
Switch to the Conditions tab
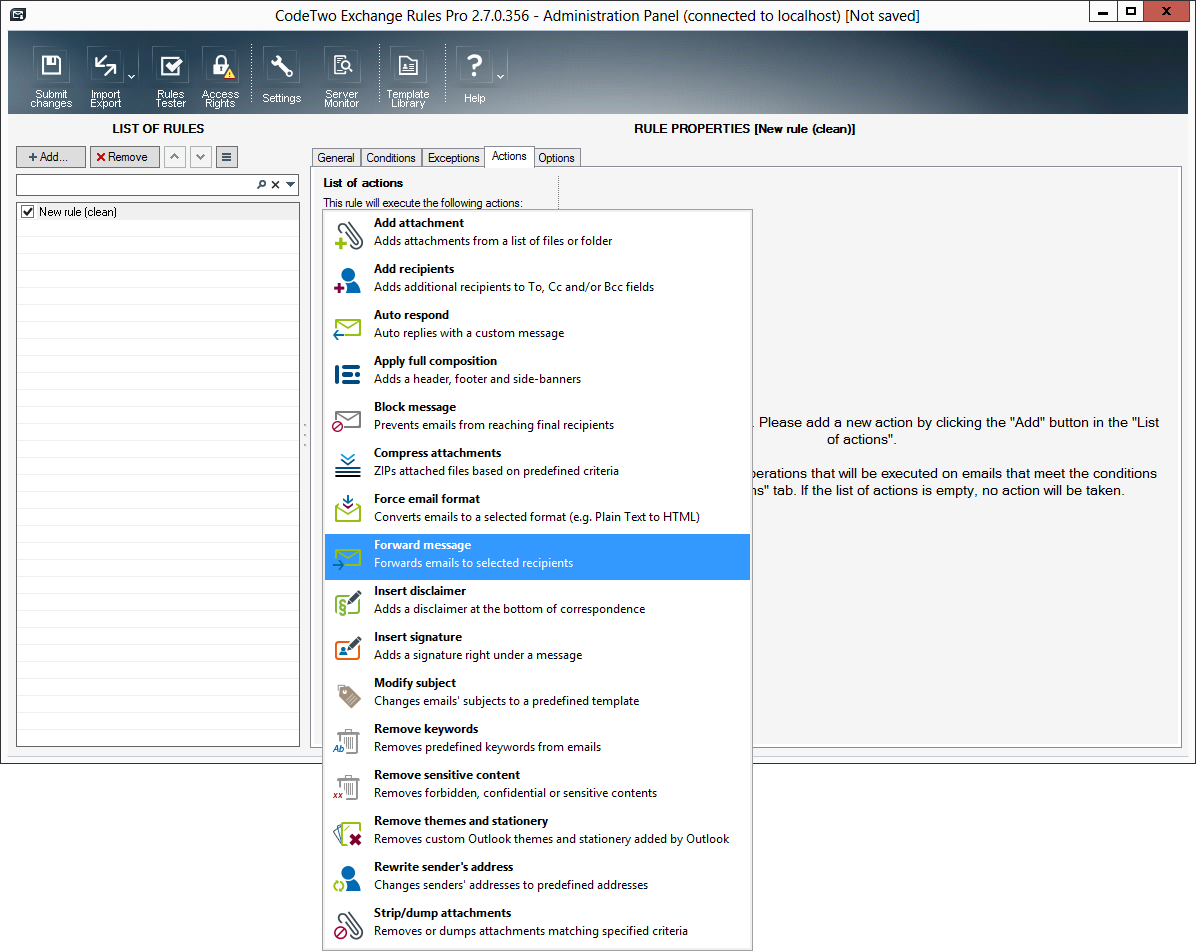tap(390, 158)
